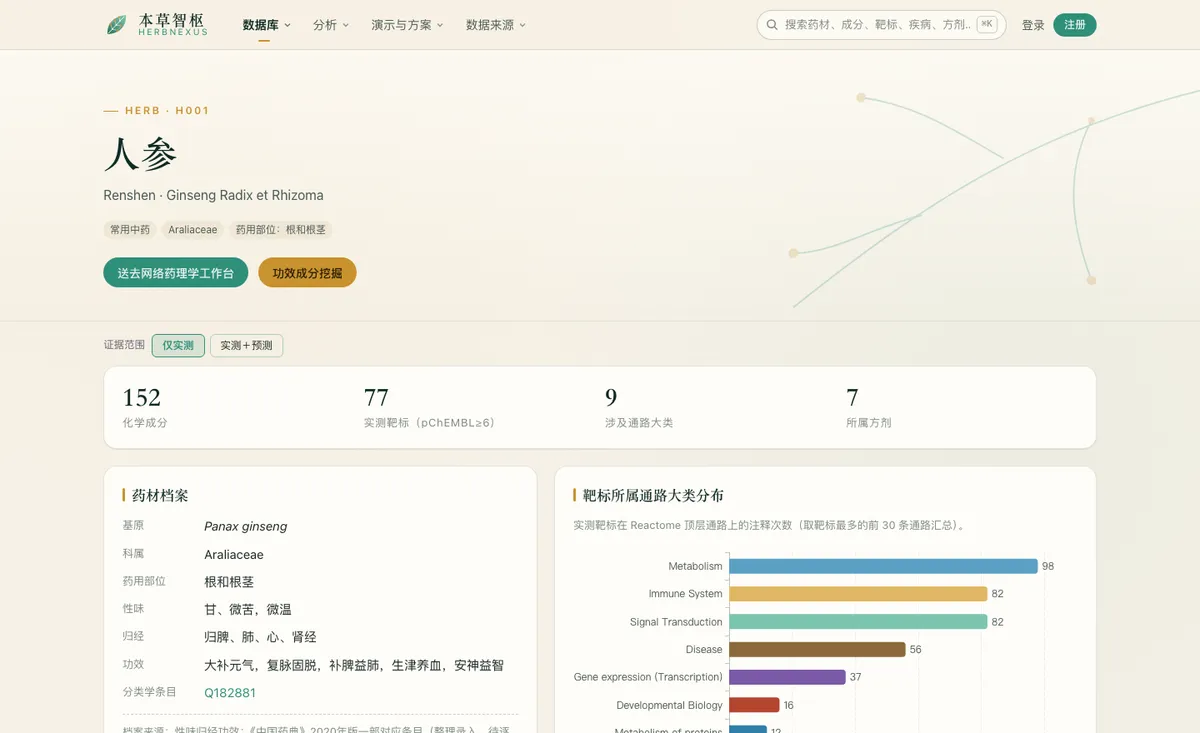Click the 送去网络药理学工作台 button
1200x733 pixels.
pyautogui.click(x=176, y=273)
